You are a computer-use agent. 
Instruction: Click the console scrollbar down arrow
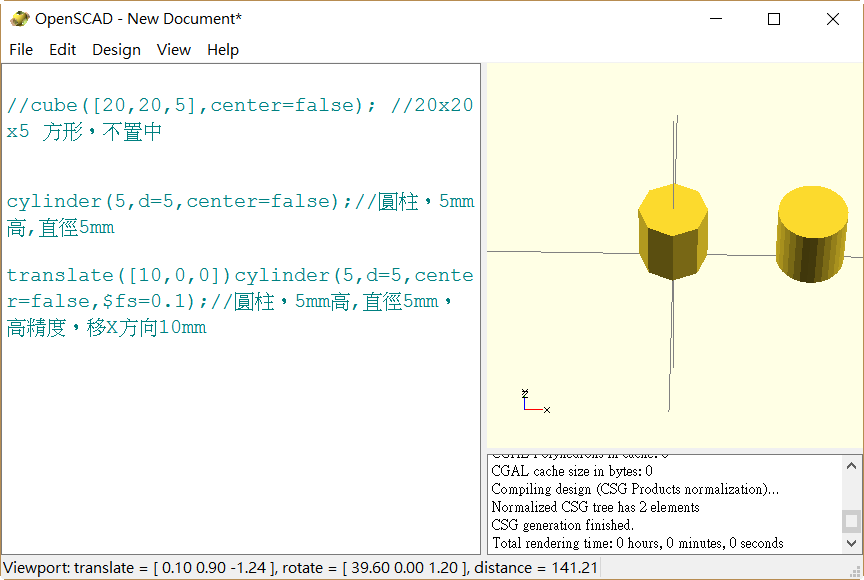tap(851, 543)
